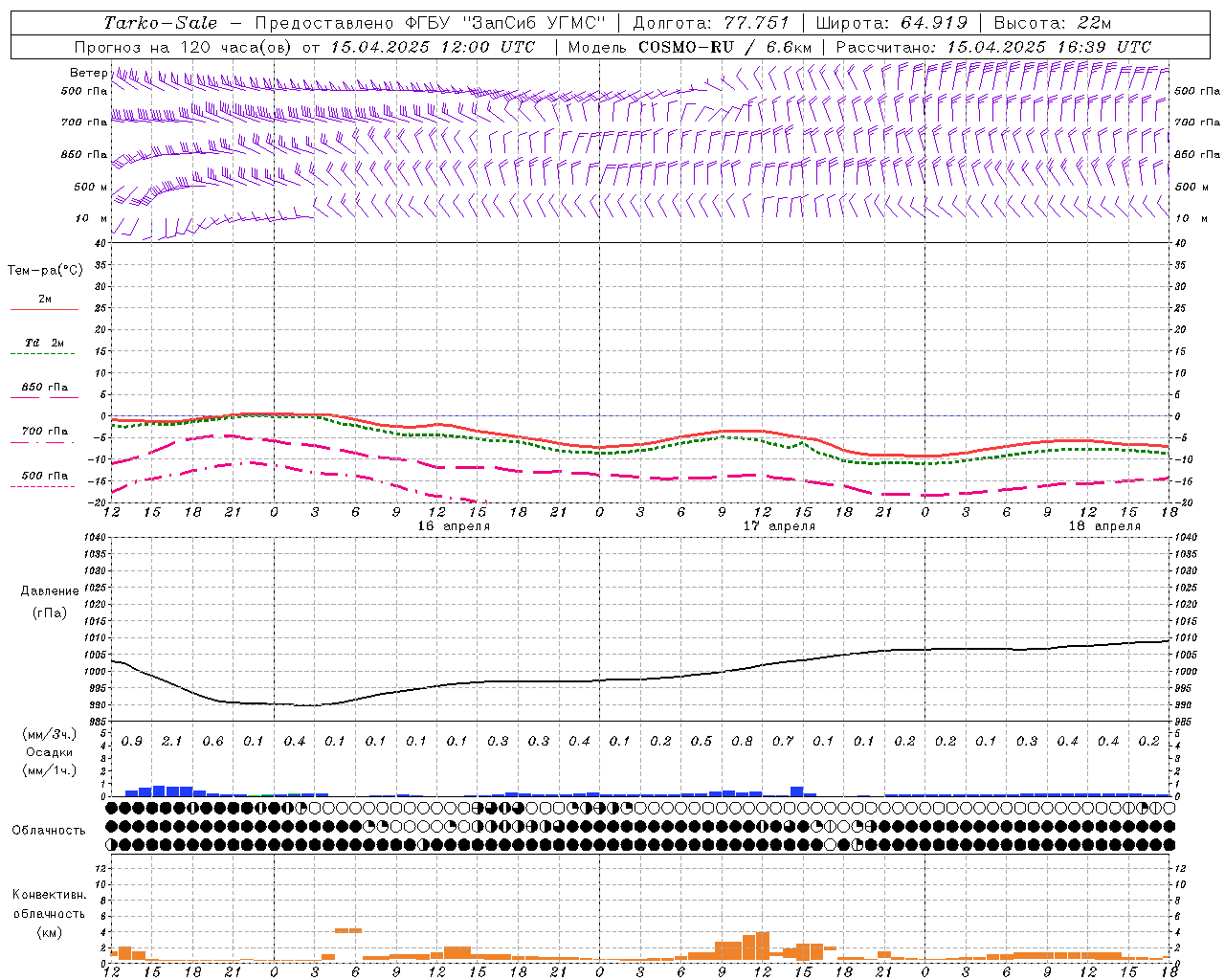
Task: Click the (мм/3ч.) precipitation unit label
Action: click(x=50, y=734)
